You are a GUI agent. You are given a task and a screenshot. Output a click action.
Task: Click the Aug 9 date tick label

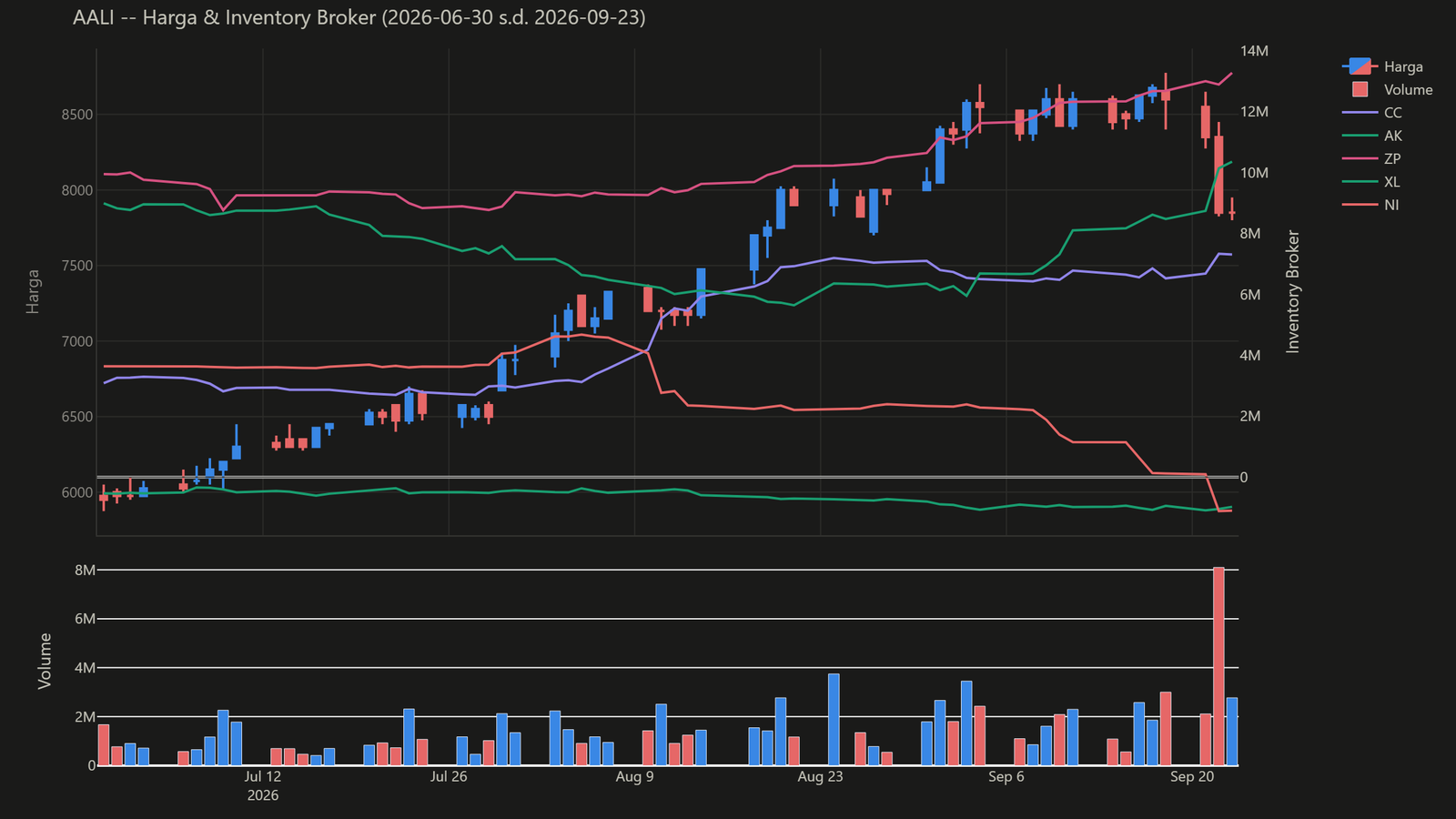tap(634, 776)
